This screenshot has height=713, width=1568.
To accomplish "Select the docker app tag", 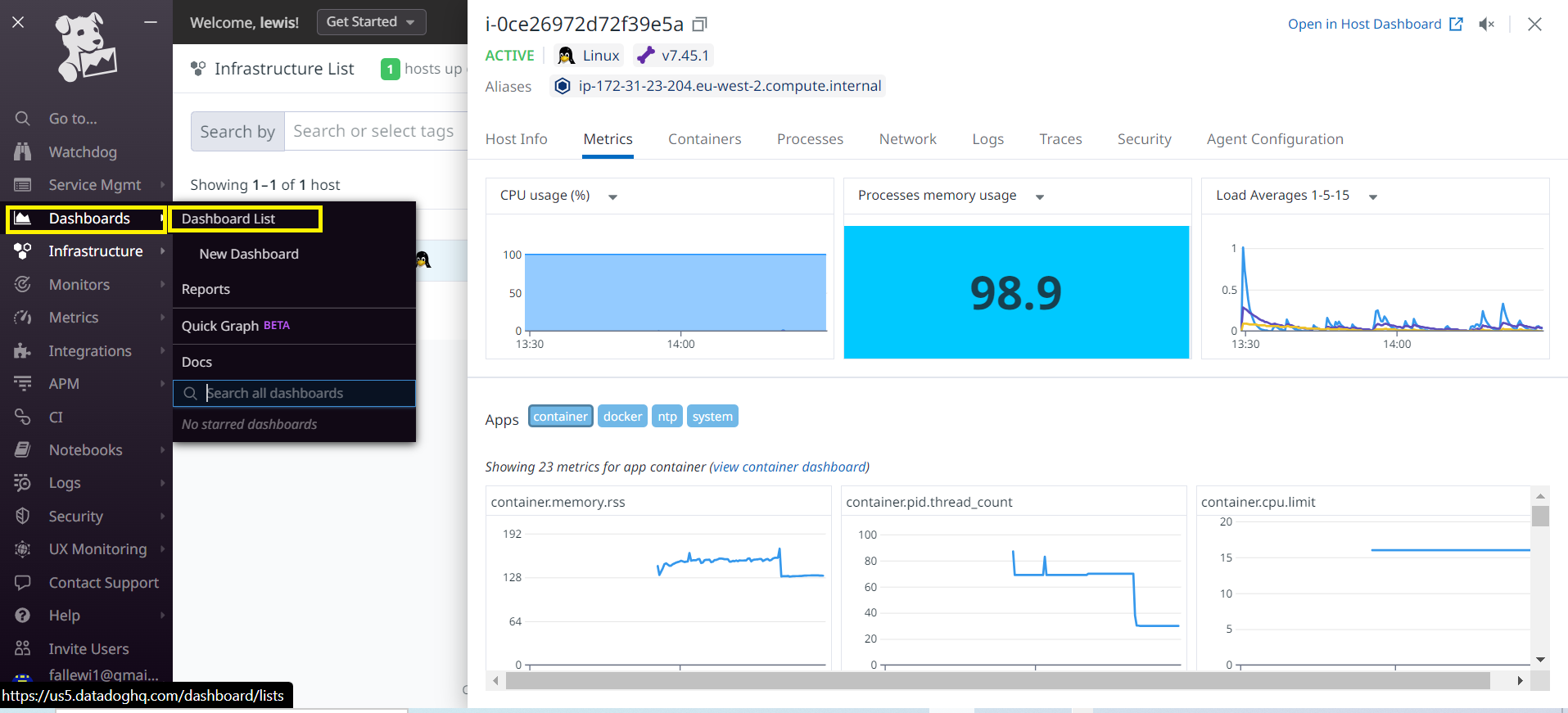I will (x=622, y=416).
